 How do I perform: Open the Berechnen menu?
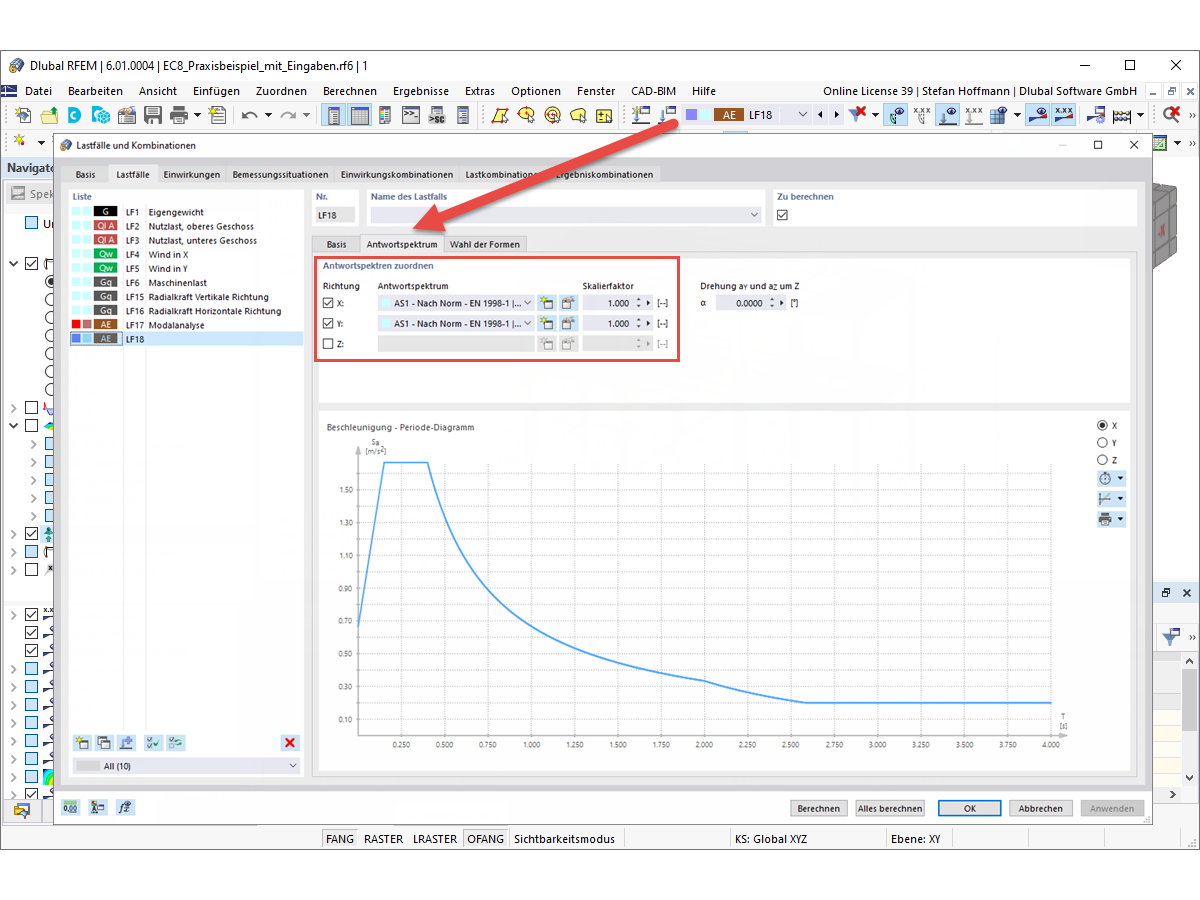350,91
